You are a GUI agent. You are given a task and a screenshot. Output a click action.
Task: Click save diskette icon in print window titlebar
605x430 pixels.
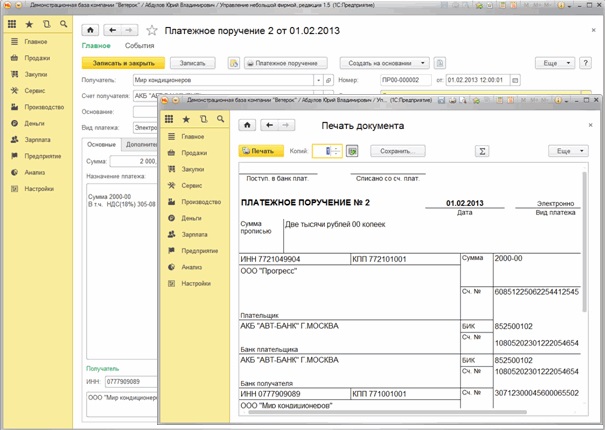[x=442, y=100]
